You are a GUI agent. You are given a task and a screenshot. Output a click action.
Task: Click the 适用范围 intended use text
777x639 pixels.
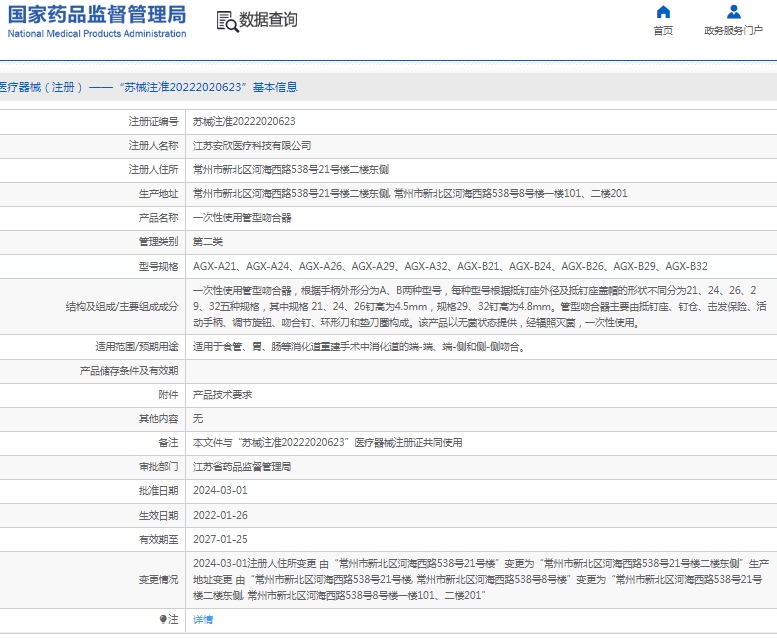coord(359,347)
